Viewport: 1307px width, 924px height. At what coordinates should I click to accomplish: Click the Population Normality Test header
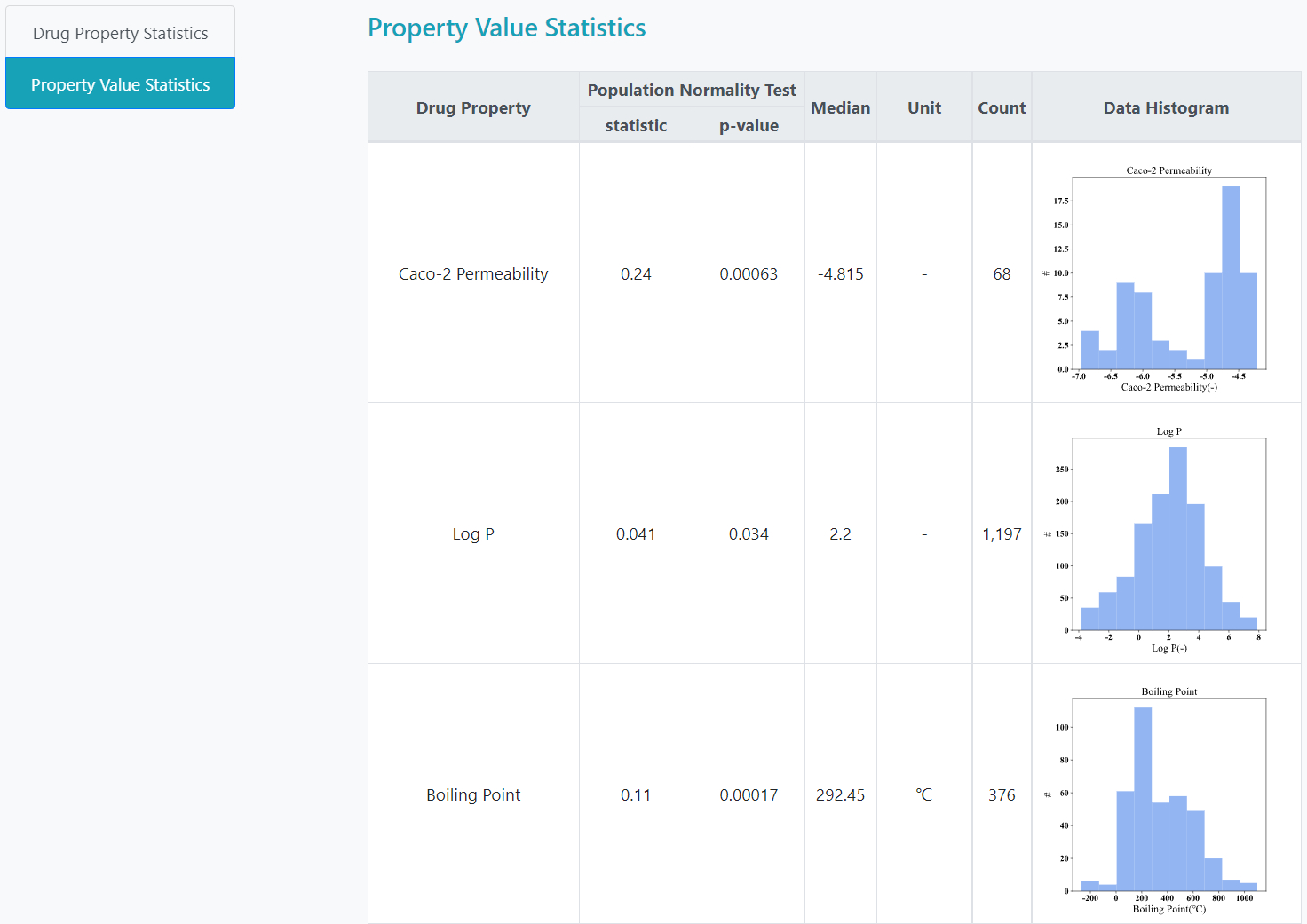[x=692, y=90]
